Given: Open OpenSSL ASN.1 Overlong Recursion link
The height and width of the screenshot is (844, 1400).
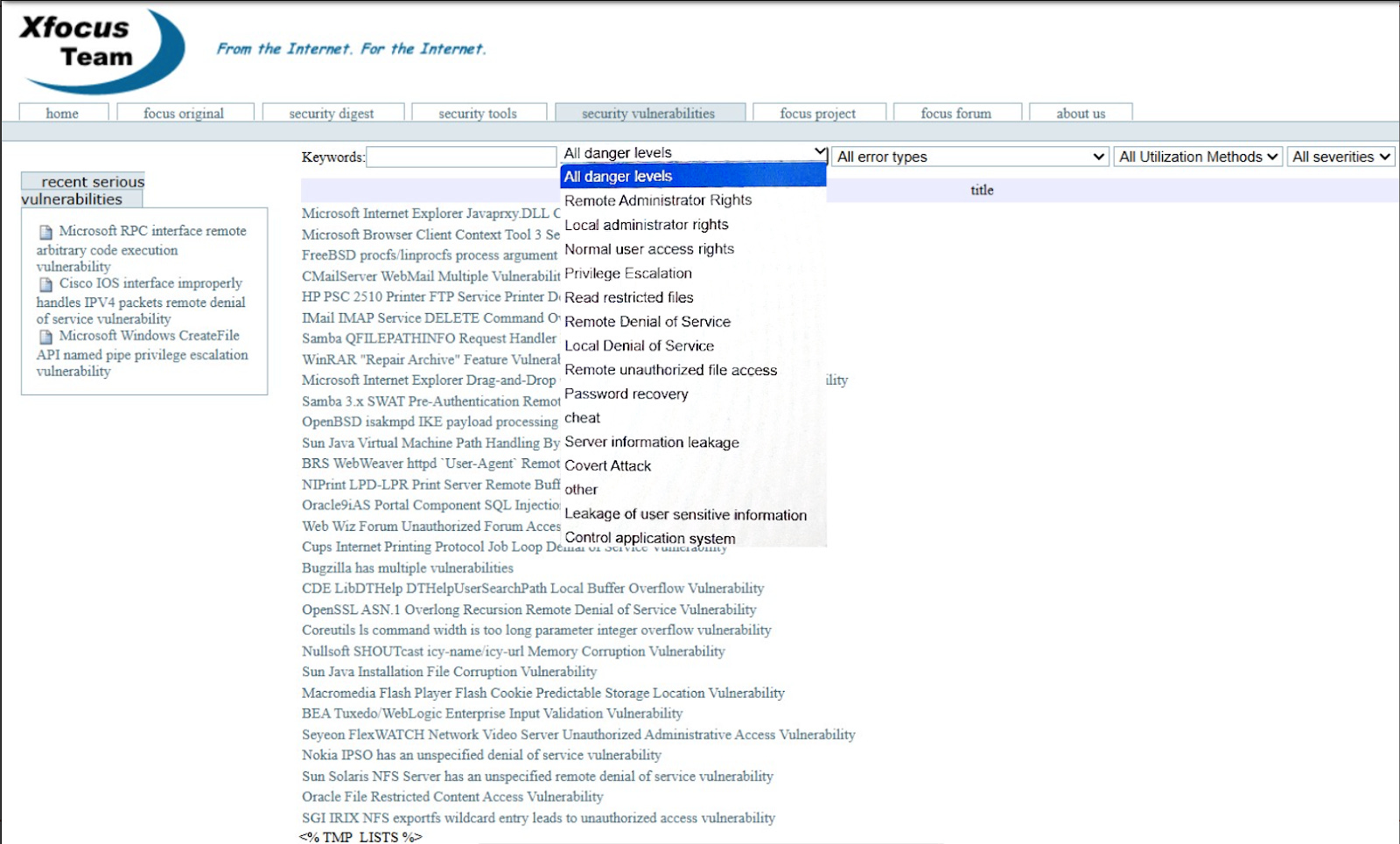Looking at the screenshot, I should coord(529,610).
